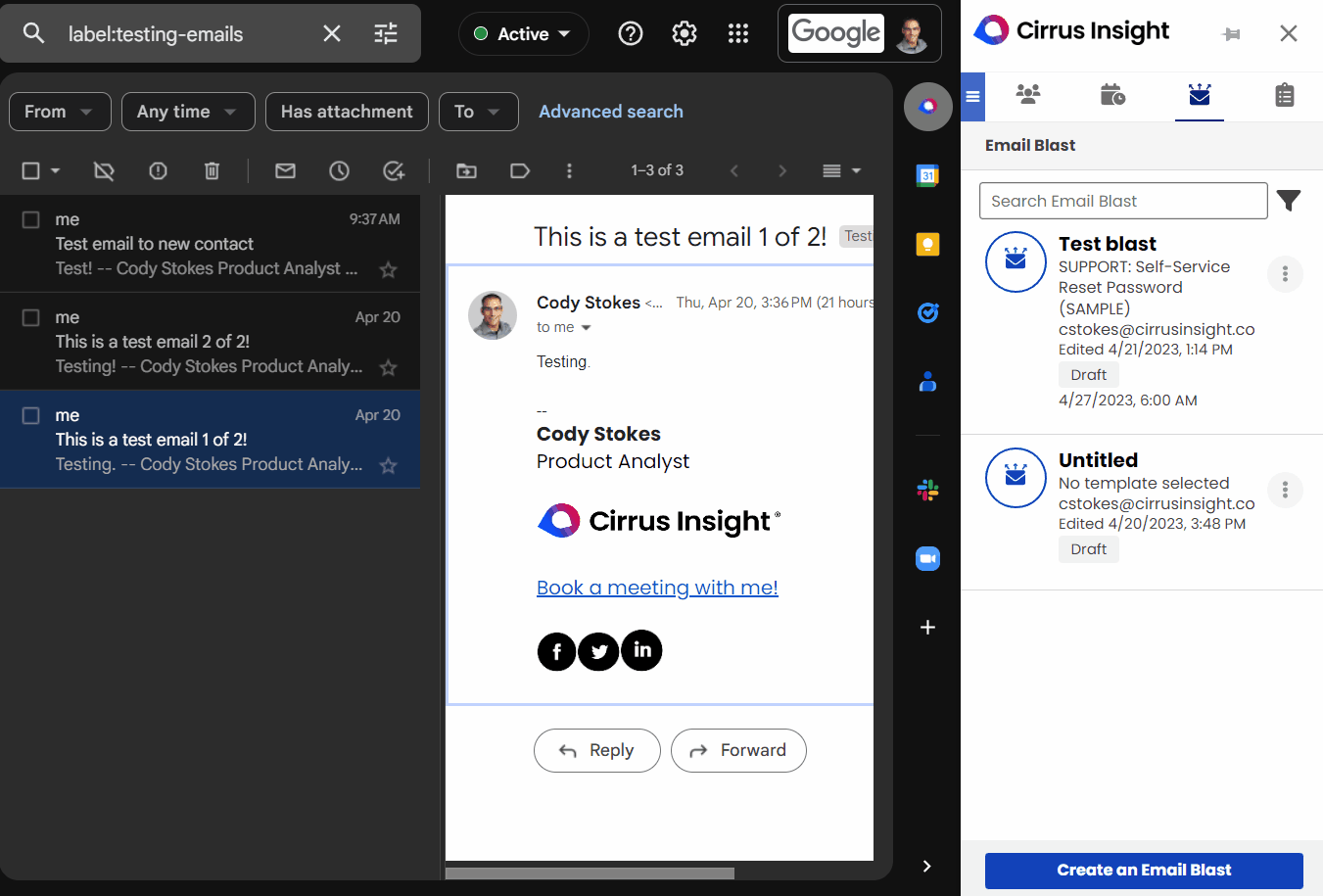
Task: Report spam icon in toolbar
Action: click(x=158, y=171)
